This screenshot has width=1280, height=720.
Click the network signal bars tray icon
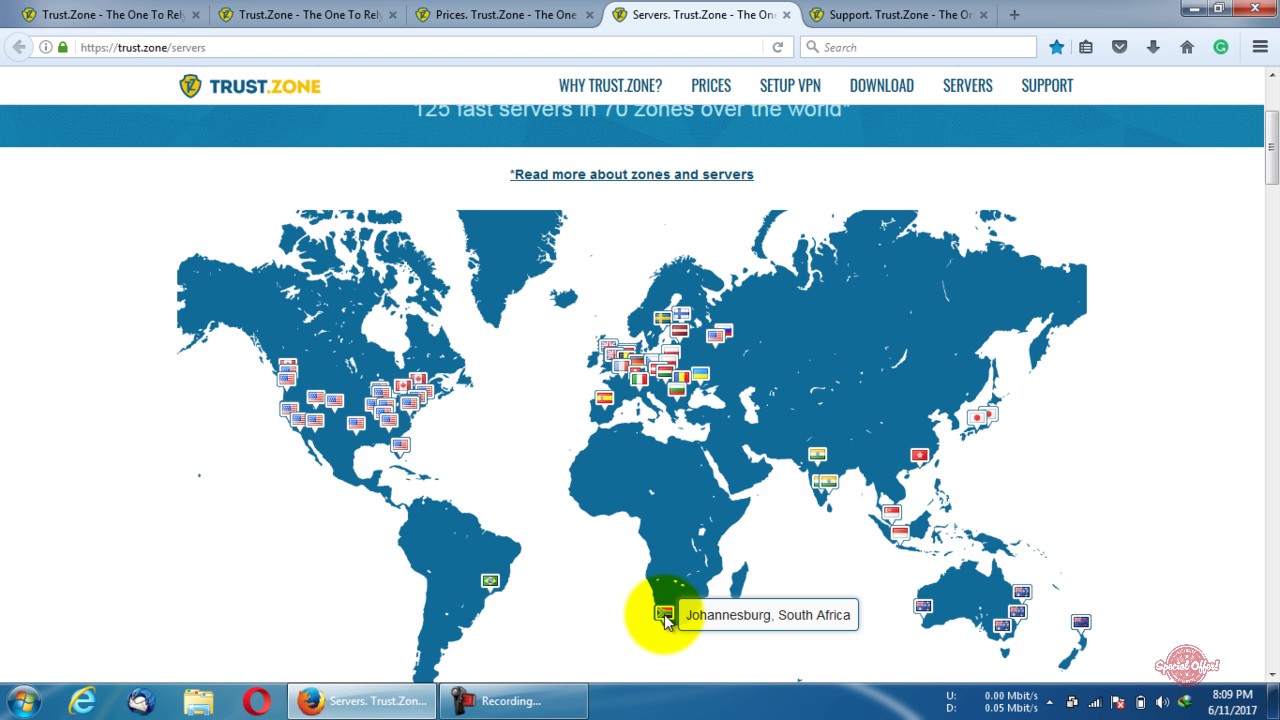pos(1095,702)
